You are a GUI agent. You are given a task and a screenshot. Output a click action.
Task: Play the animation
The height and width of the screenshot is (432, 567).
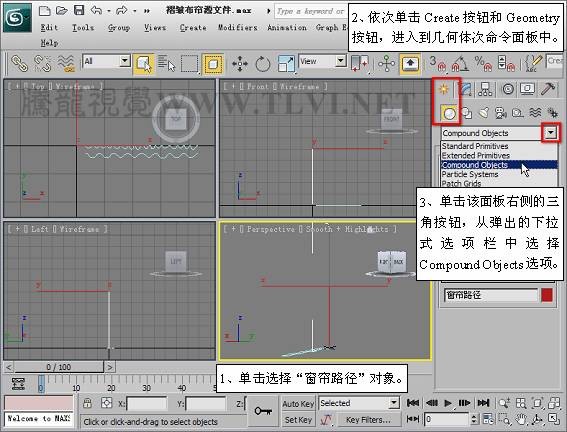tap(448, 403)
